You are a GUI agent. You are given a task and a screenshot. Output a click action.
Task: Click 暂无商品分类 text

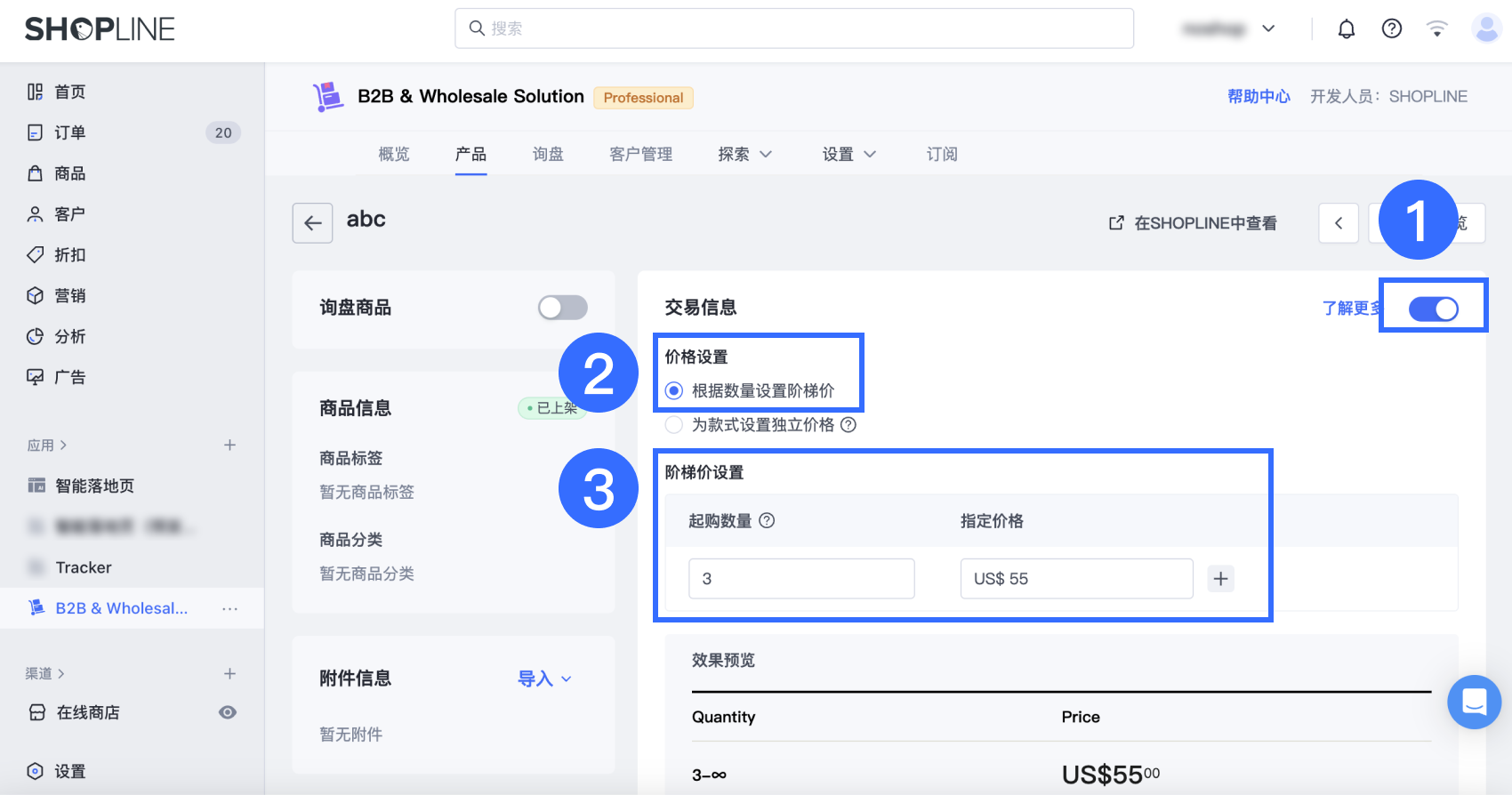point(367,574)
